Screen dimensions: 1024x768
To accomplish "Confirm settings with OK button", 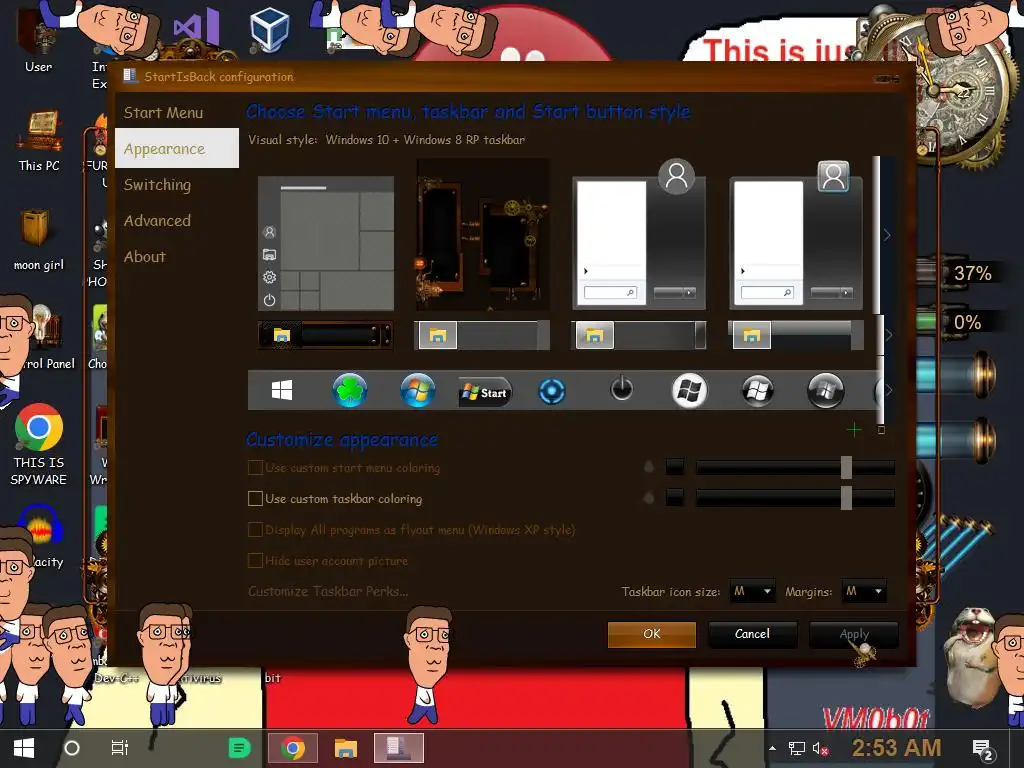I will coord(652,634).
